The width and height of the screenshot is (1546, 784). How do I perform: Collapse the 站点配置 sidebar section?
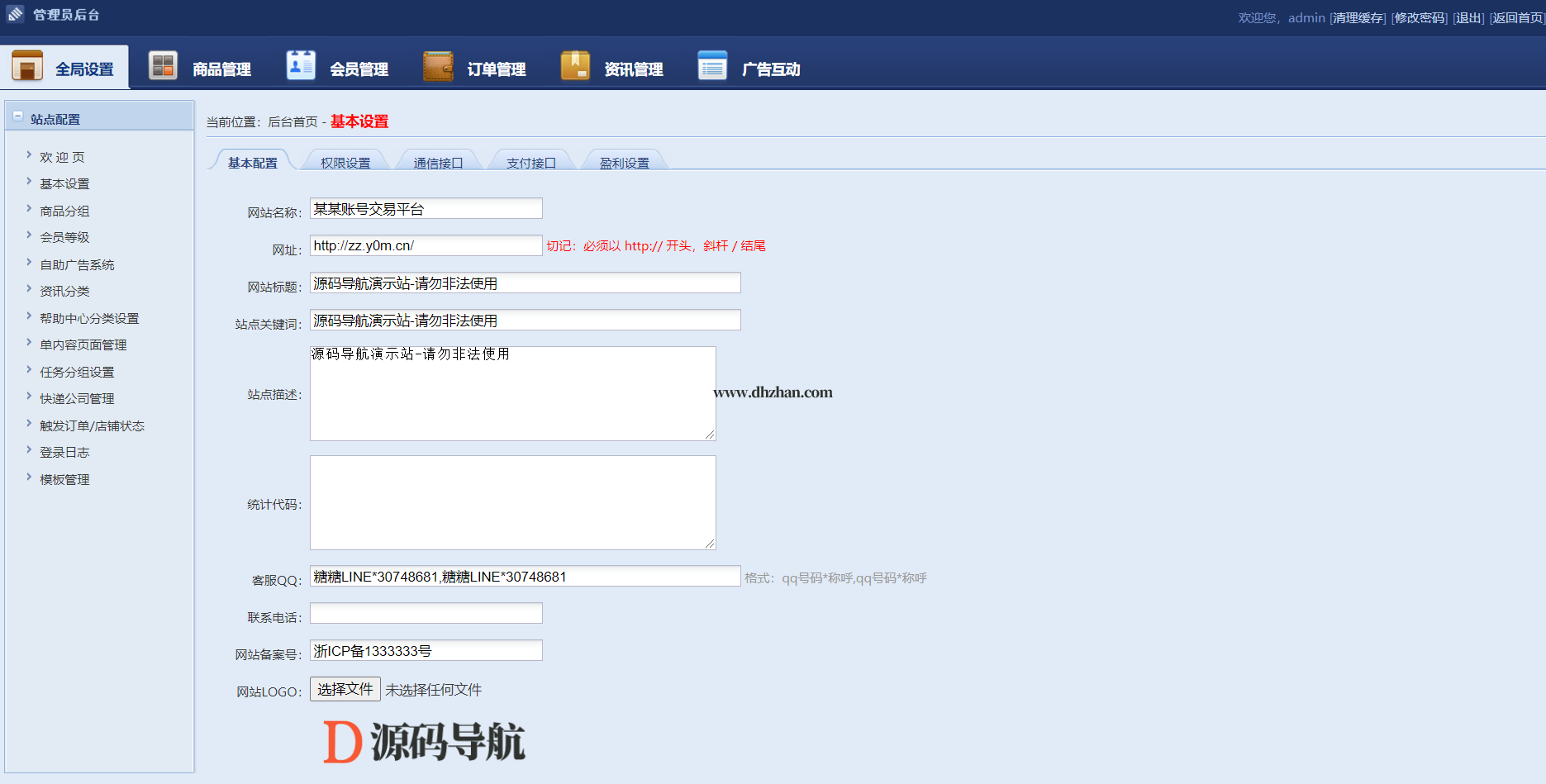tap(18, 117)
